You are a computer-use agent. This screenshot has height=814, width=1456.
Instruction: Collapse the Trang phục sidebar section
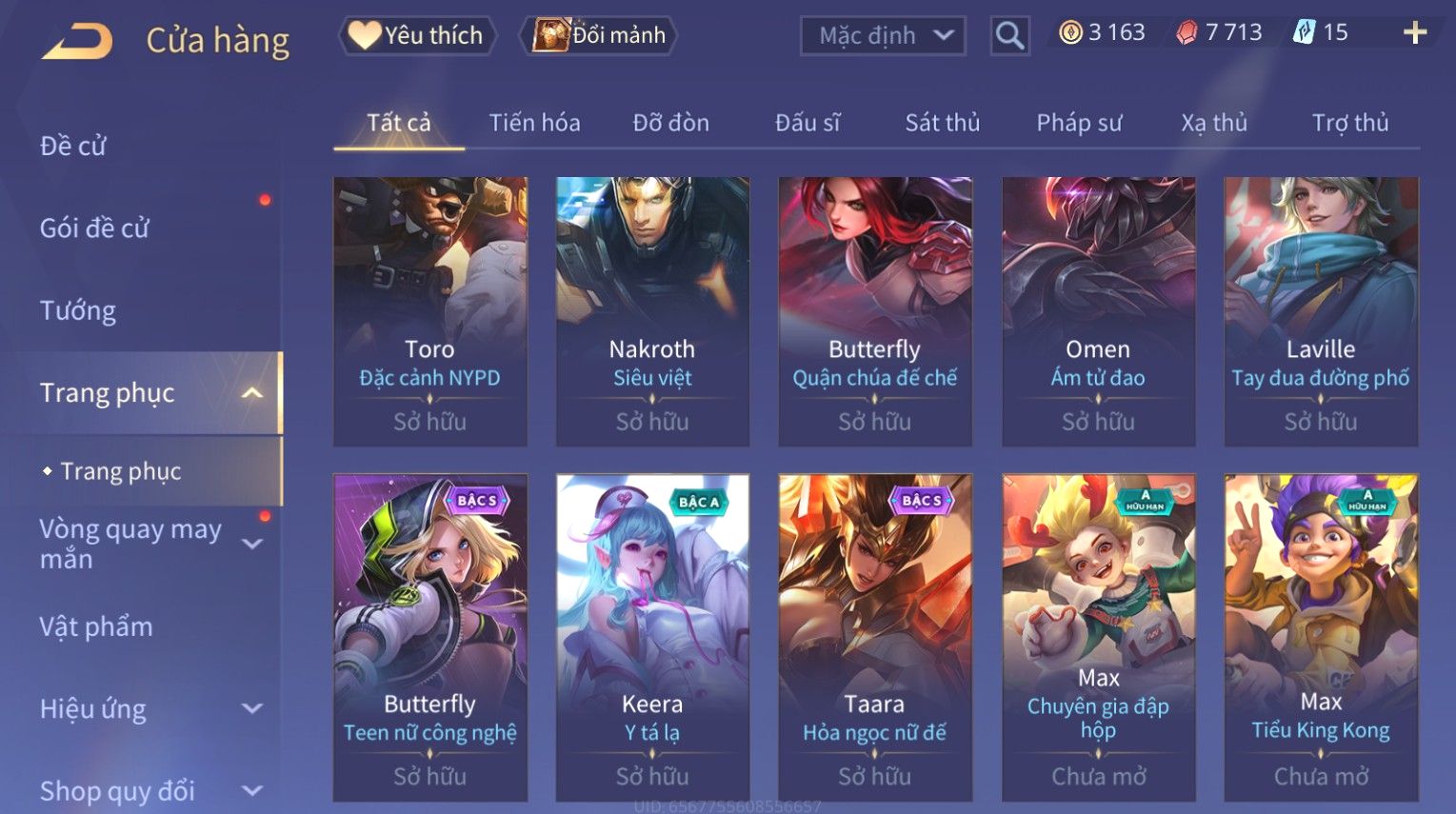[252, 392]
